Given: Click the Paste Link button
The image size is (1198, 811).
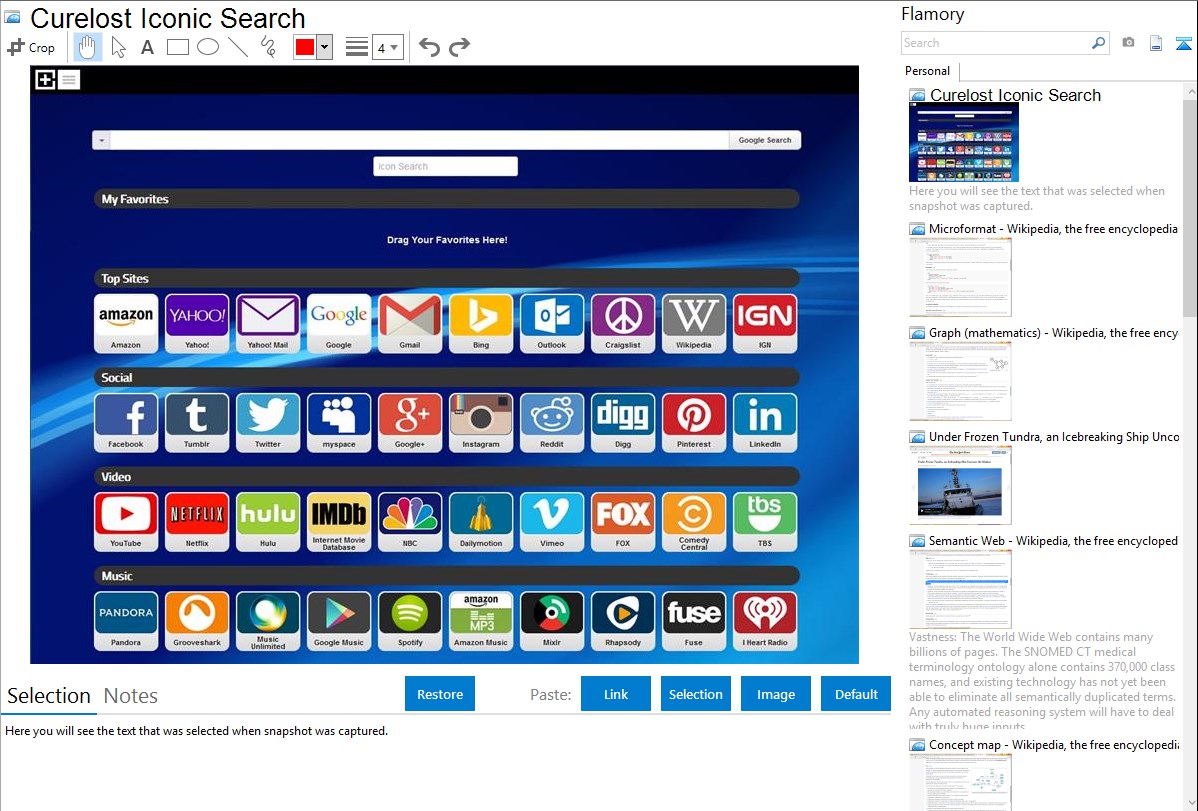Looking at the screenshot, I should [616, 694].
